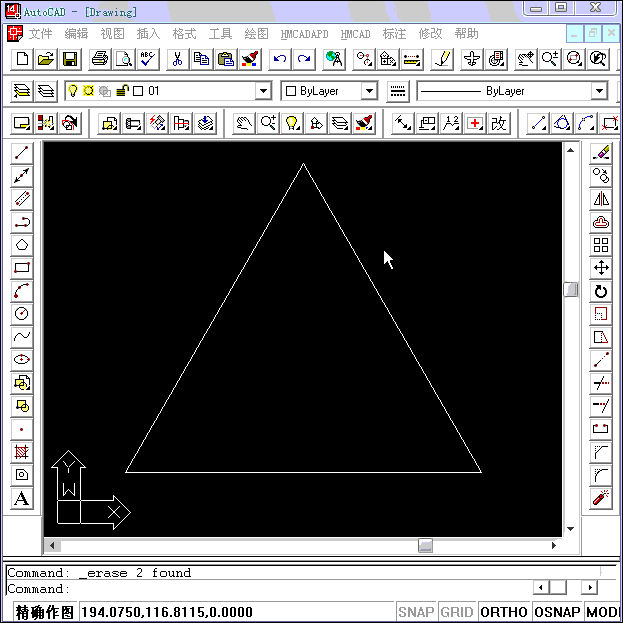Screen dimensions: 623x623
Task: Toggle OSNAP mode in status bar
Action: pyautogui.click(x=557, y=612)
